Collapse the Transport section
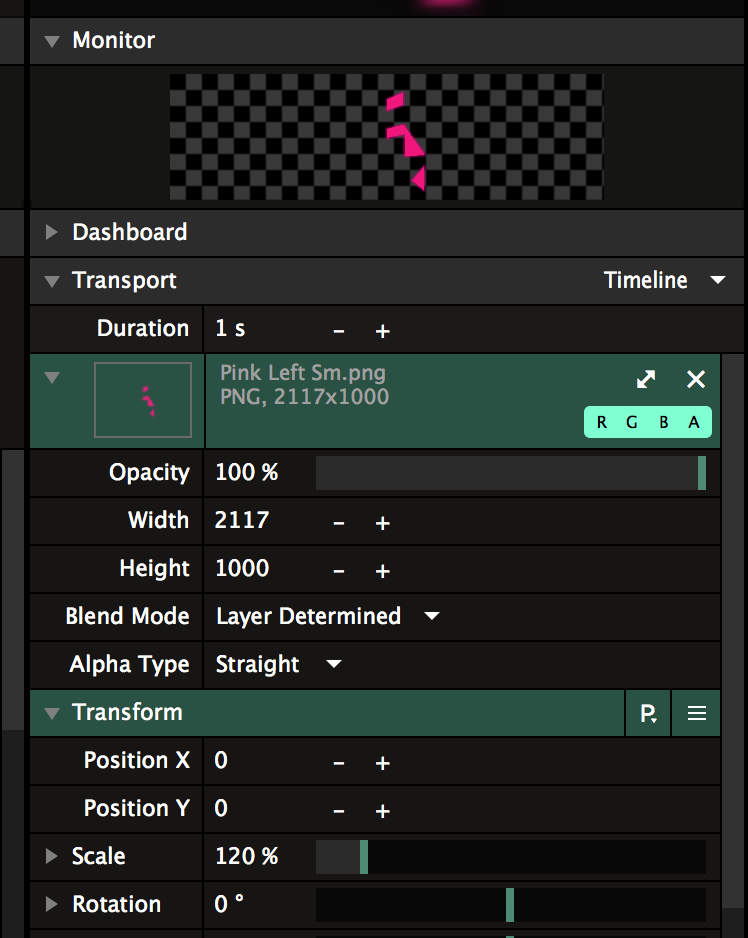This screenshot has height=938, width=748. [51, 281]
